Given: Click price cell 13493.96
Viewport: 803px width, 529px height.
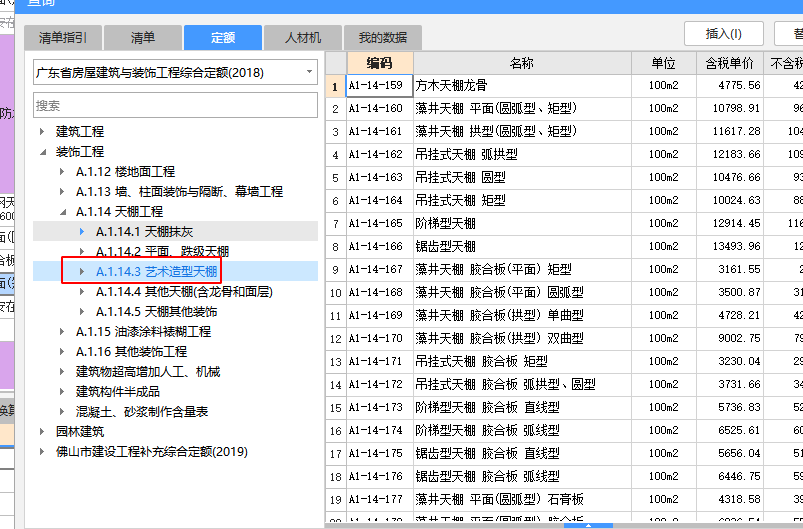Looking at the screenshot, I should pos(729,247).
